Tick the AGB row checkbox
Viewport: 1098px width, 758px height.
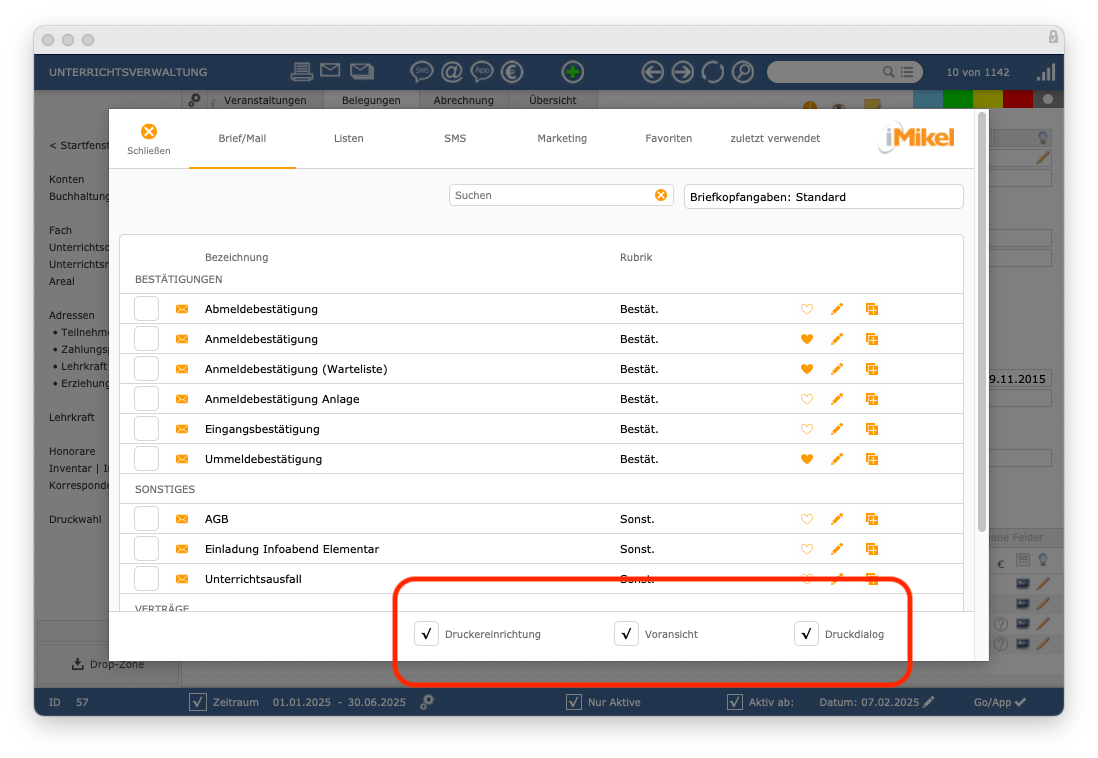[x=146, y=518]
